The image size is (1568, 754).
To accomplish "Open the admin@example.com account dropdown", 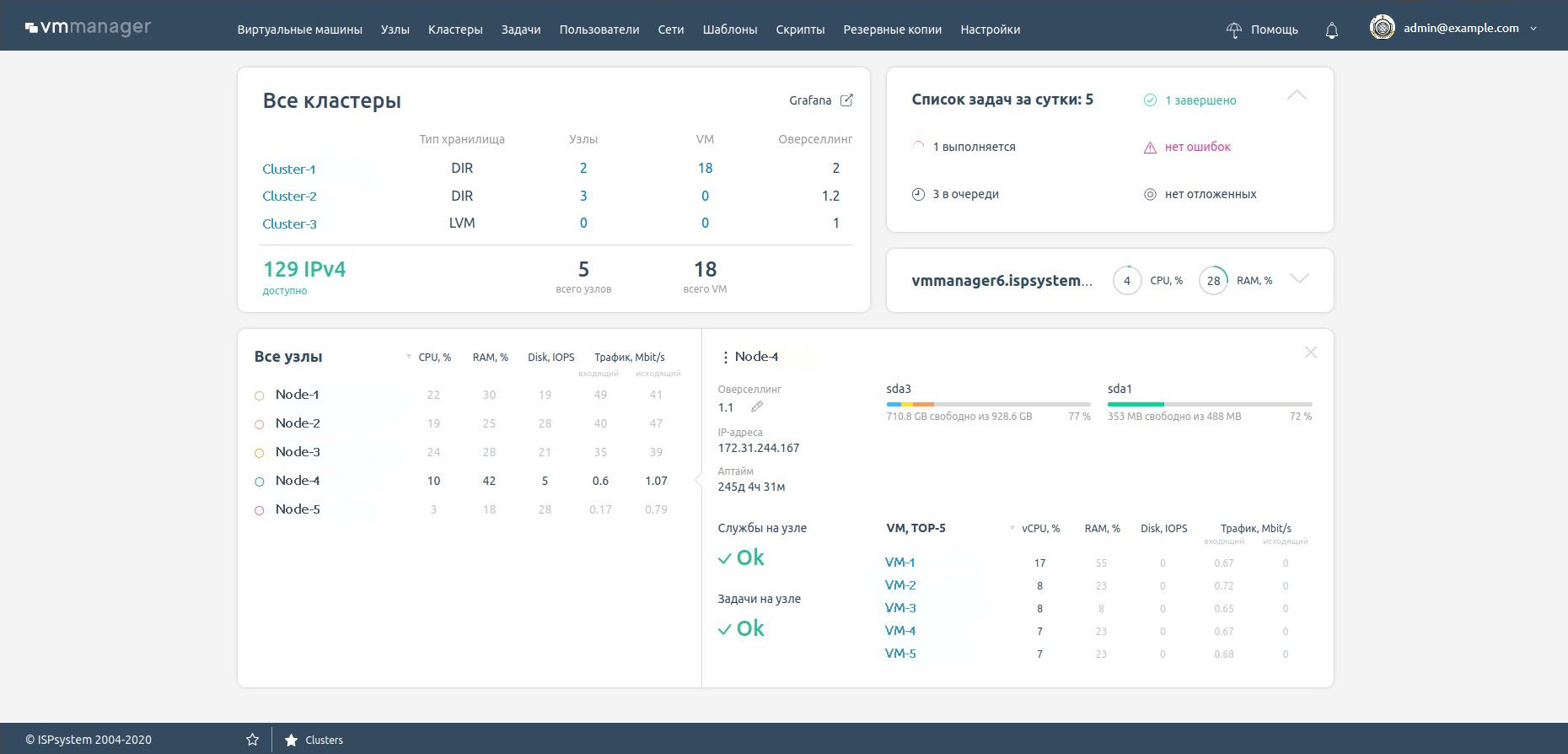I will pos(1533,29).
